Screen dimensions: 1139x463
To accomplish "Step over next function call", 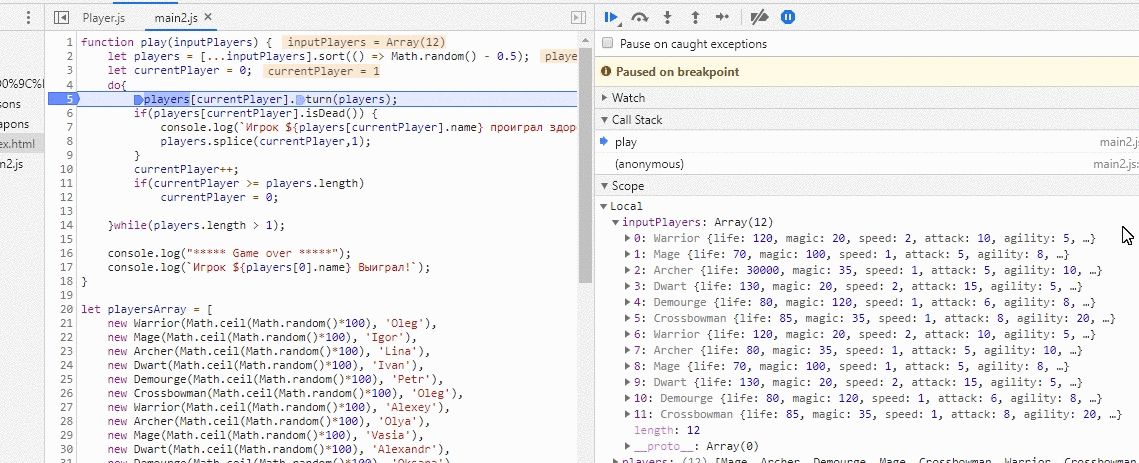I will [x=640, y=17].
